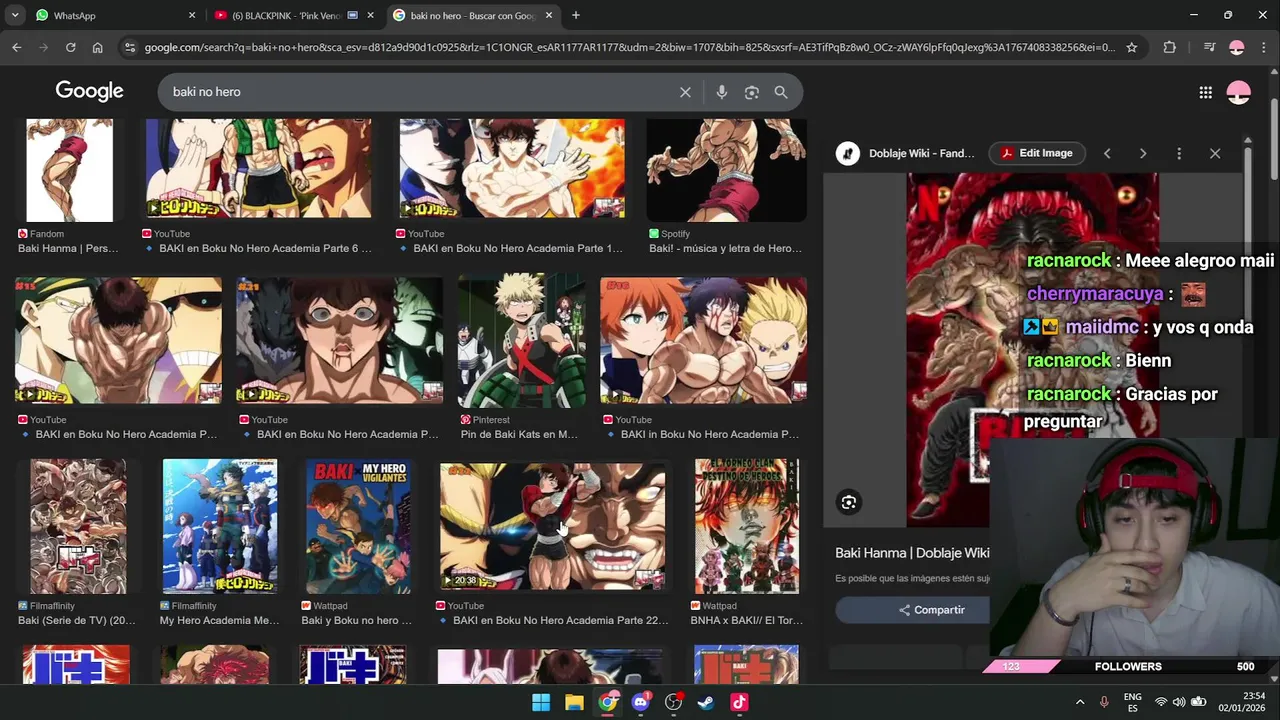Search inside image with Lens button on preview
Viewport: 1280px width, 720px height.
coord(849,502)
